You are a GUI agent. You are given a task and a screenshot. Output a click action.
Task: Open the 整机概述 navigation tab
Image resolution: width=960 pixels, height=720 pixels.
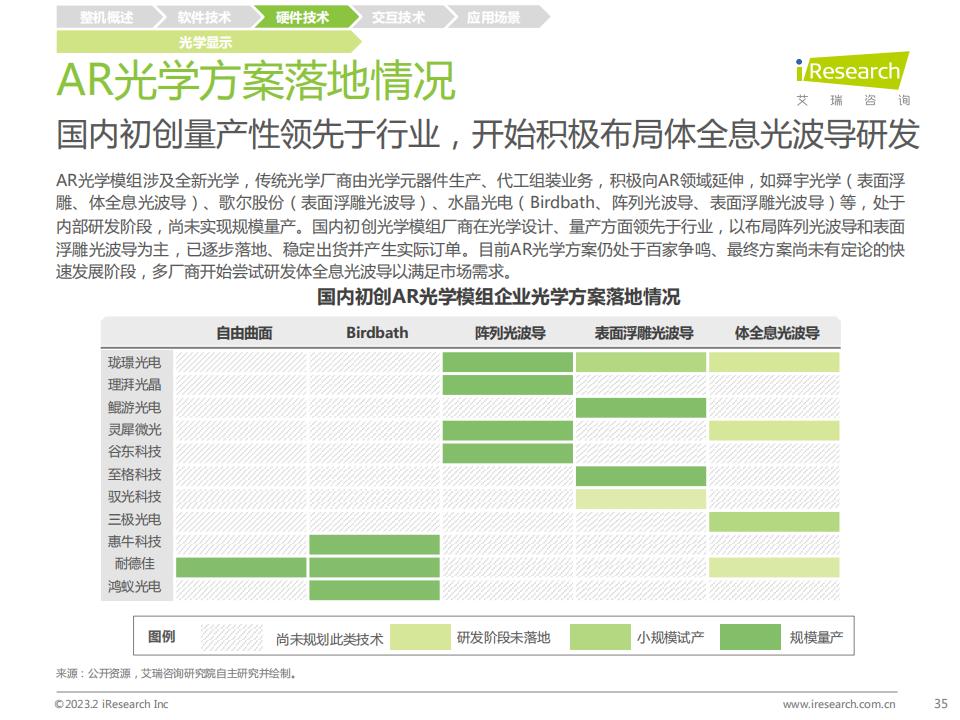tap(95, 17)
